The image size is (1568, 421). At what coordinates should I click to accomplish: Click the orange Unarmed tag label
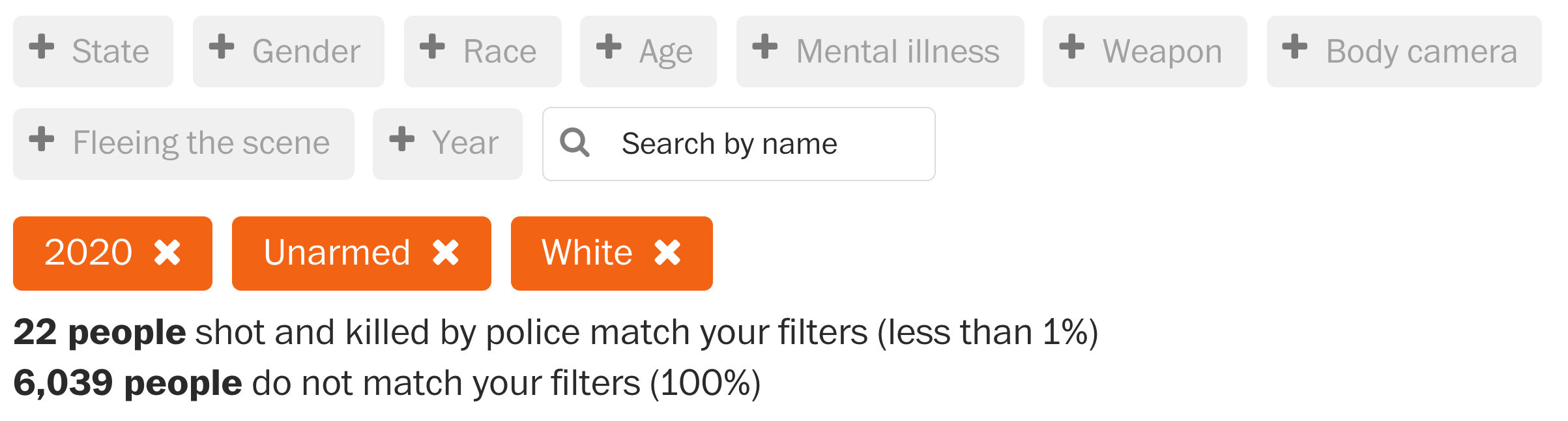337,253
